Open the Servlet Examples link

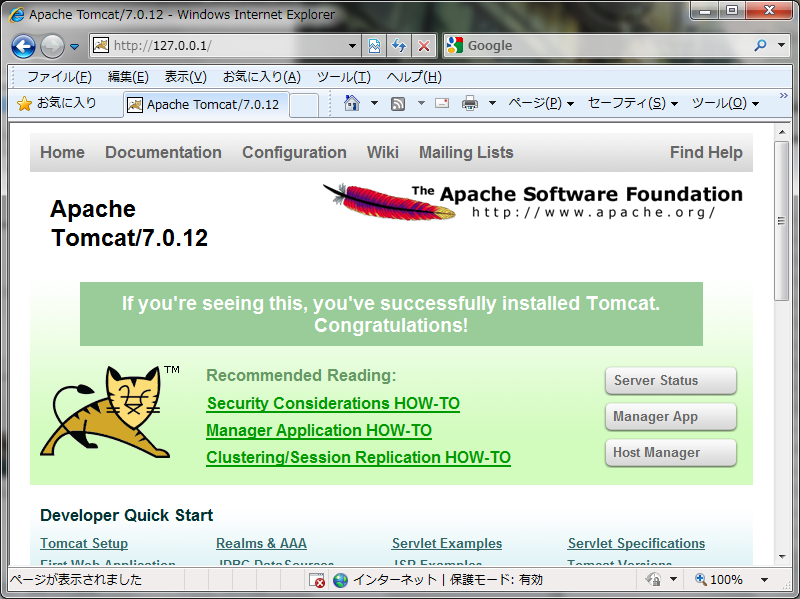pos(447,543)
